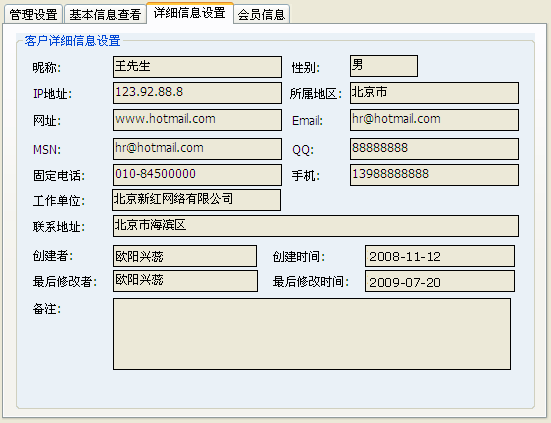Go to the 会员信息 tab
The image size is (551, 423).
pyautogui.click(x=261, y=14)
